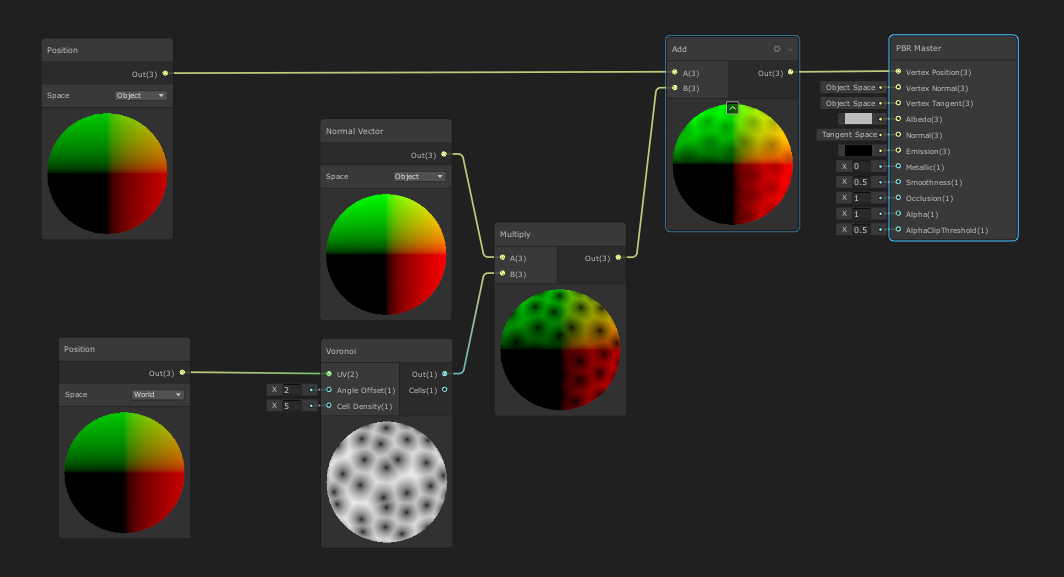Image resolution: width=1064 pixels, height=577 pixels.
Task: Click the Add node Out(3) port
Action: [x=790, y=72]
